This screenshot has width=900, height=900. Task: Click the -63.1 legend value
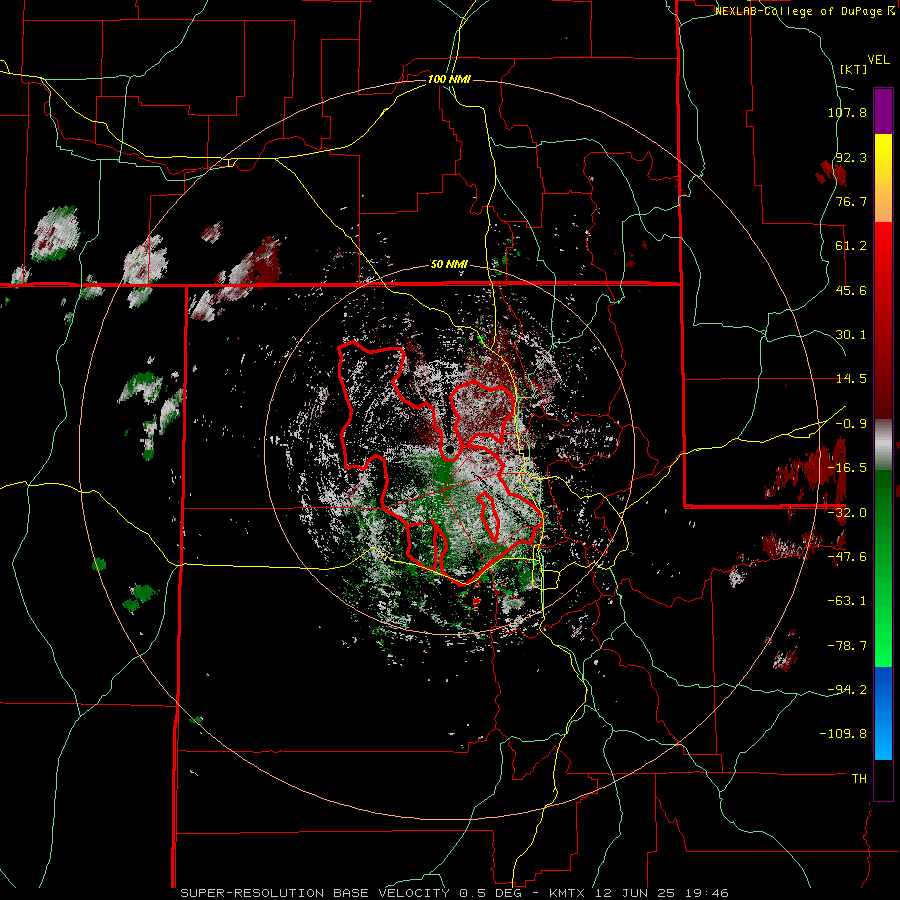[847, 601]
